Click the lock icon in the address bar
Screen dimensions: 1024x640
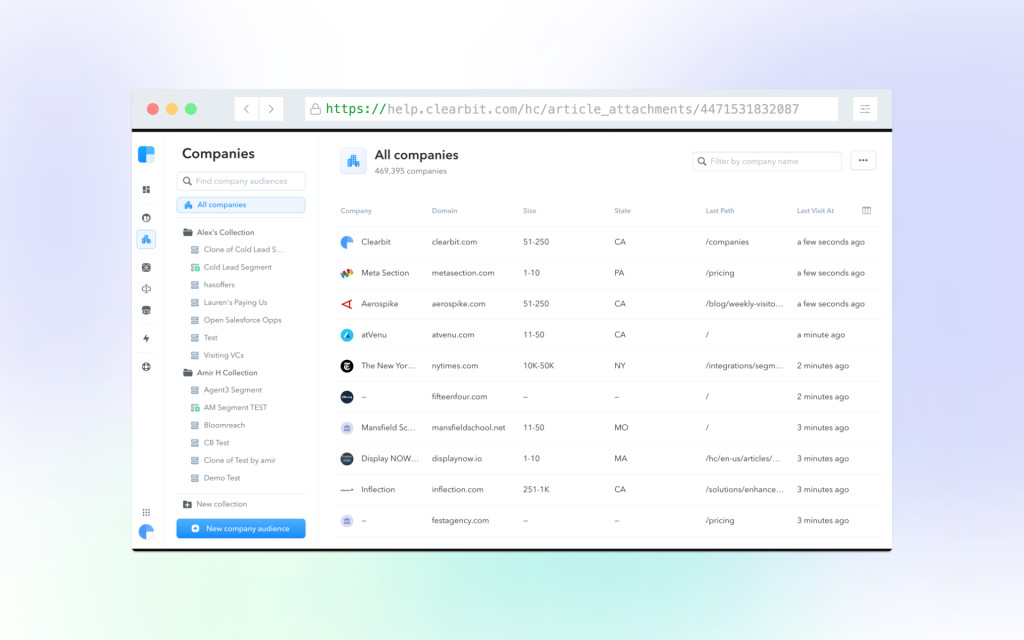click(315, 109)
